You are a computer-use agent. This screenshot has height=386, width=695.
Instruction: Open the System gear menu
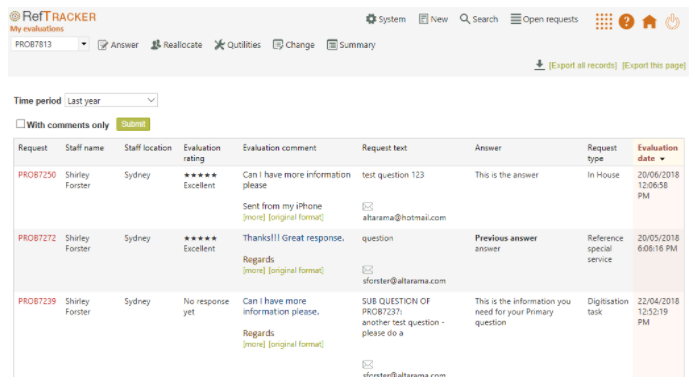(x=386, y=19)
